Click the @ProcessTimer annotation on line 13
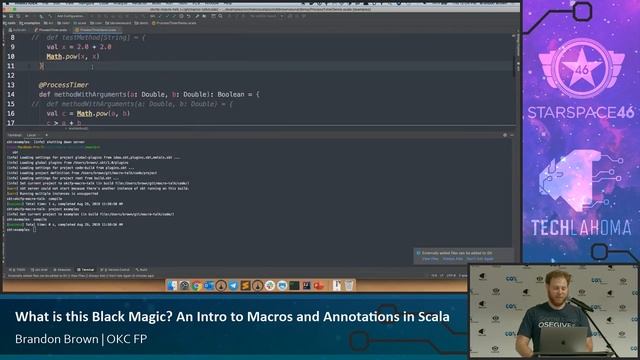 tap(63, 85)
